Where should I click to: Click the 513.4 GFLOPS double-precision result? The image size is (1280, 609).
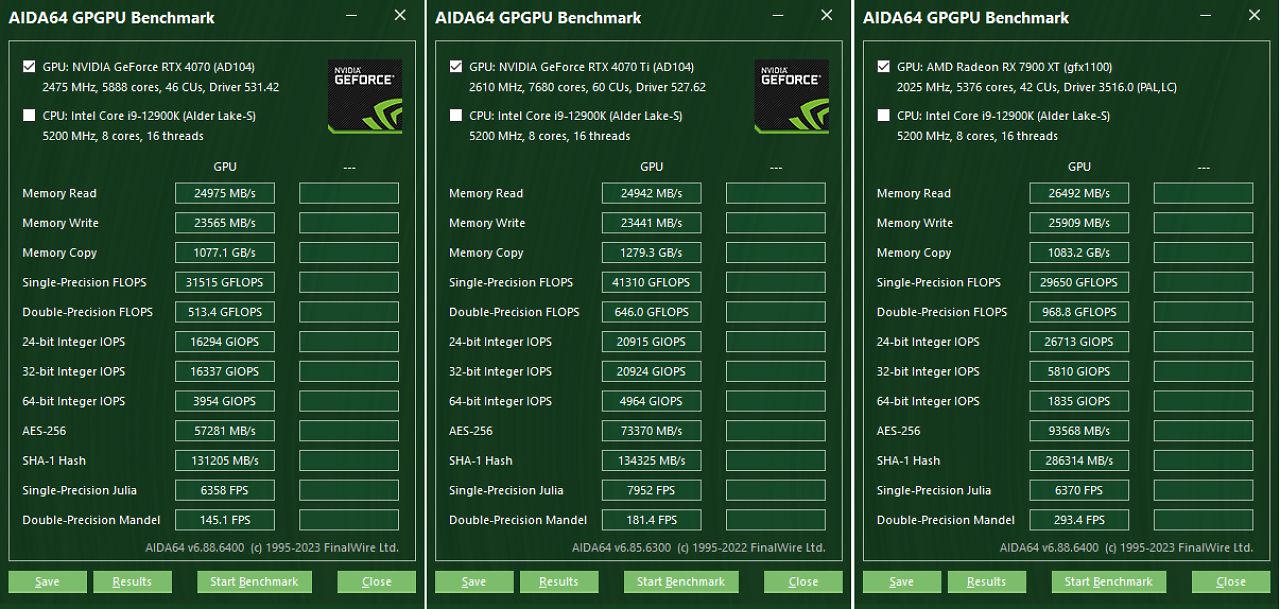(225, 312)
